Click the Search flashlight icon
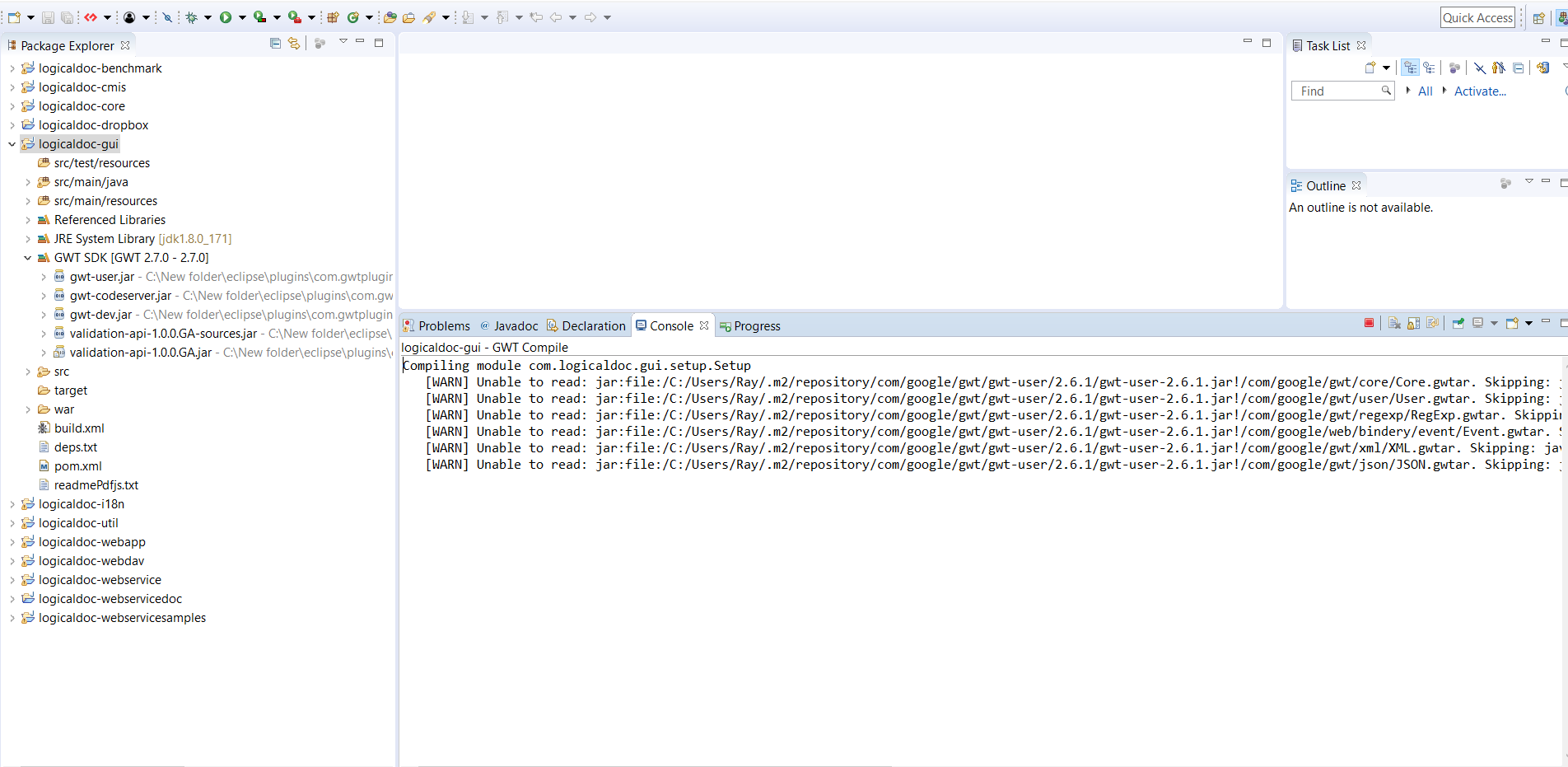This screenshot has height=767, width=1568. 429,17
